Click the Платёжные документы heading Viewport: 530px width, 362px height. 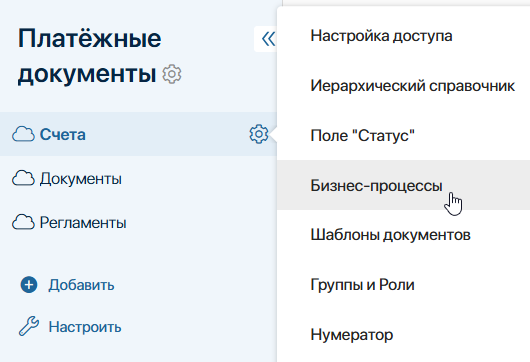point(90,56)
